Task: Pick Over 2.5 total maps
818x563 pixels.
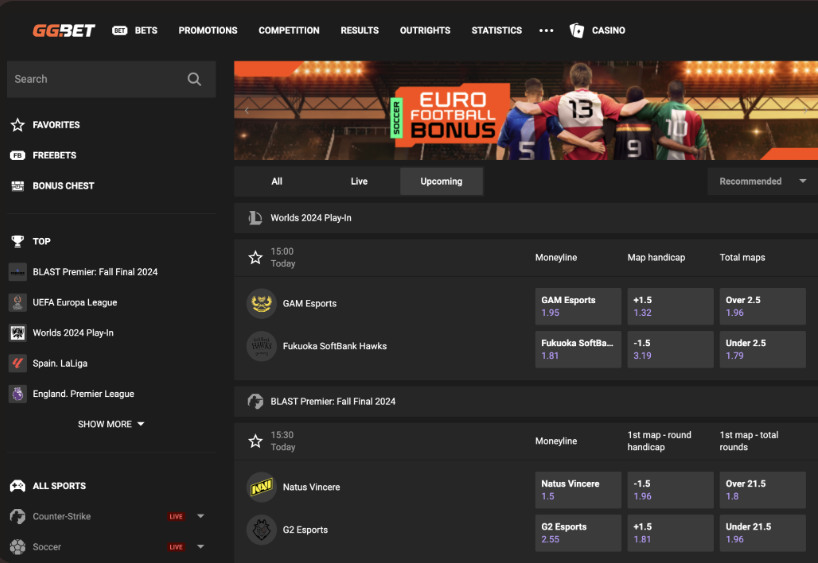Action: pyautogui.click(x=763, y=306)
